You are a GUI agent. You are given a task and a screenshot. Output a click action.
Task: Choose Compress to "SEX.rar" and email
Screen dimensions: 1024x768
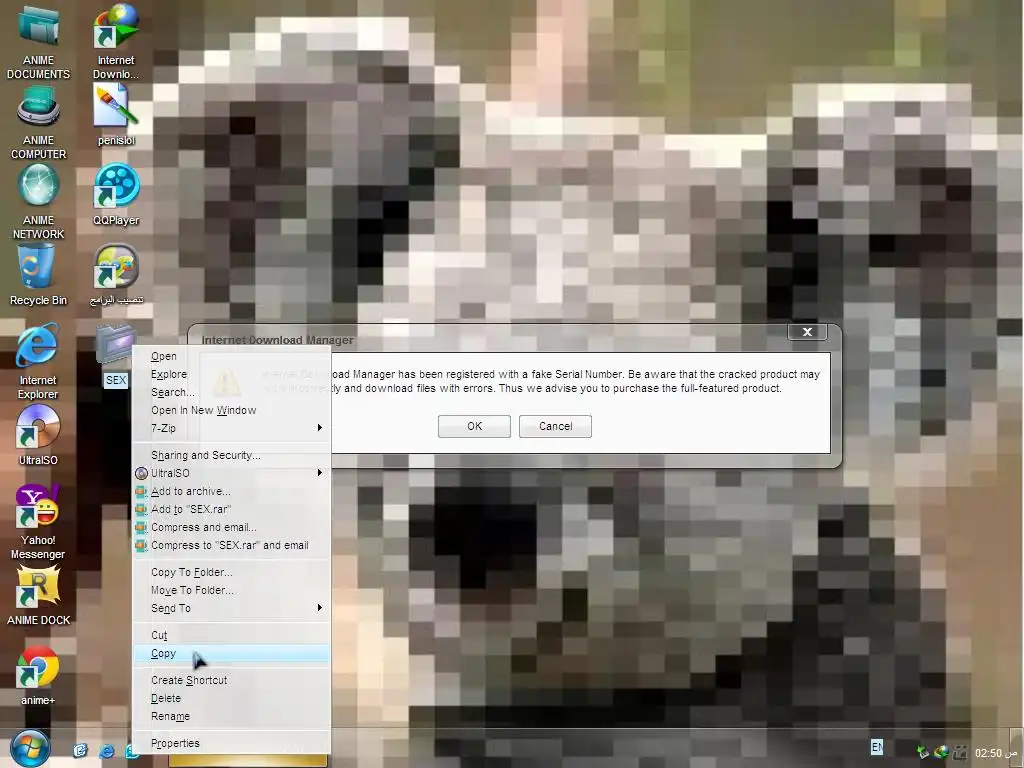pyautogui.click(x=231, y=545)
